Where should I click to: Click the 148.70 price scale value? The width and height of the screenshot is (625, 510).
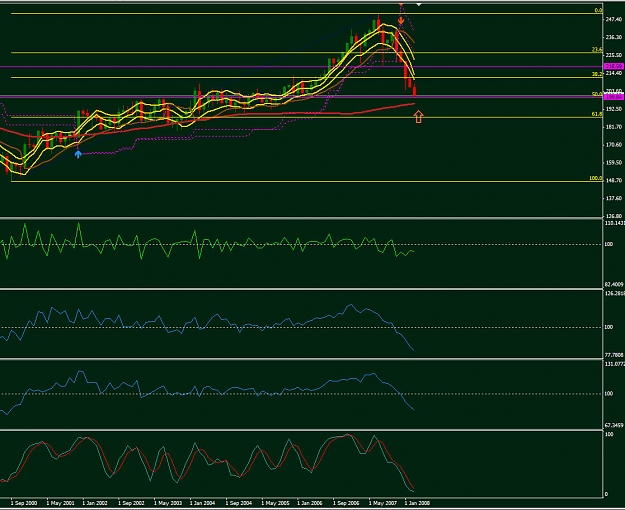click(x=614, y=180)
